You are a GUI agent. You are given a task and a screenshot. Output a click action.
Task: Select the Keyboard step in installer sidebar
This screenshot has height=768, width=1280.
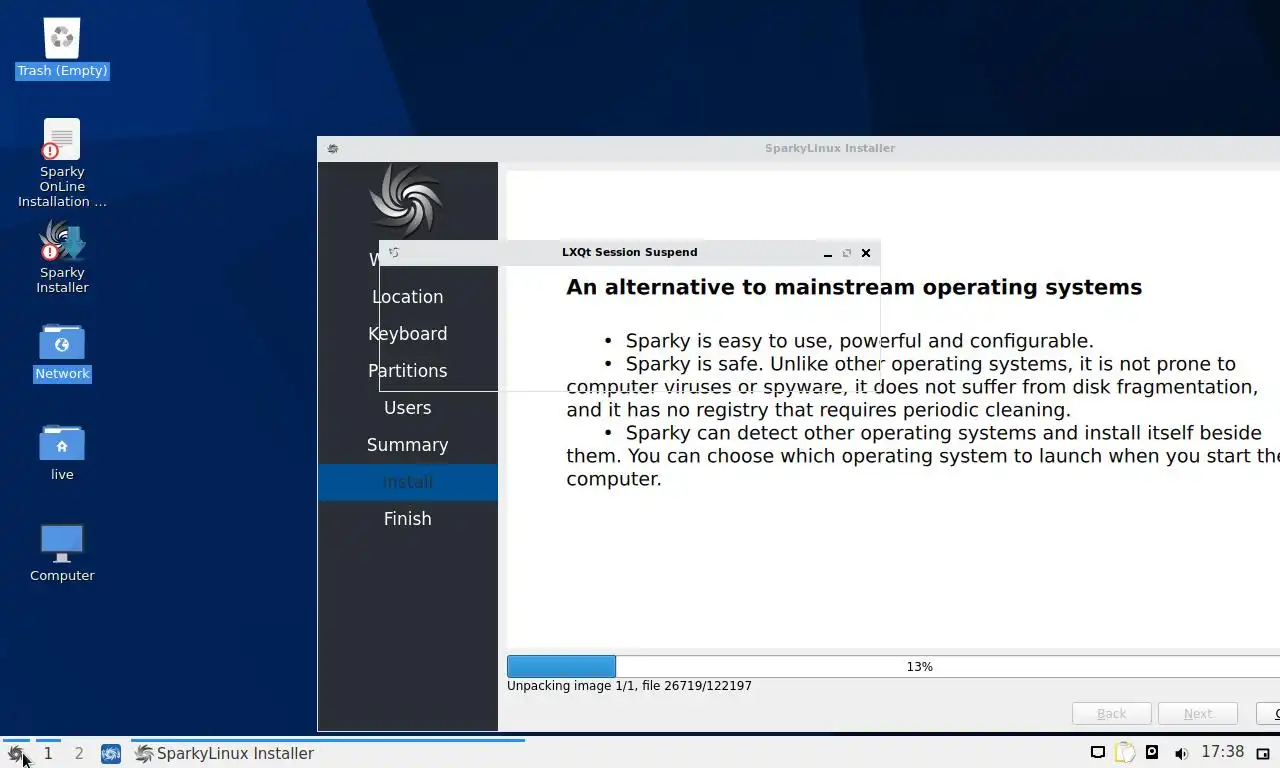click(x=408, y=334)
